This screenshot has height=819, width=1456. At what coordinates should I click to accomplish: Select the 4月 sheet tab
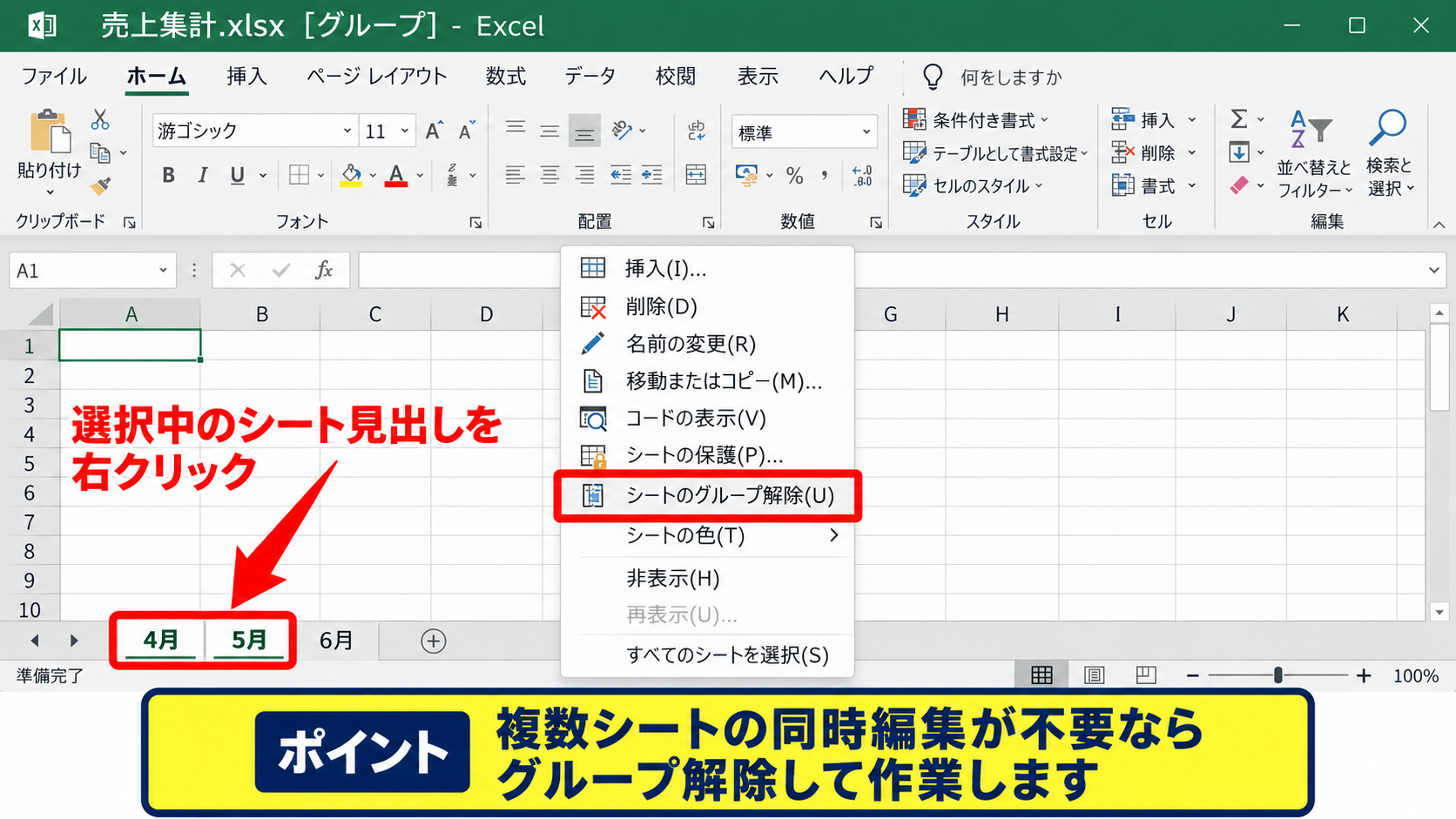pyautogui.click(x=160, y=641)
